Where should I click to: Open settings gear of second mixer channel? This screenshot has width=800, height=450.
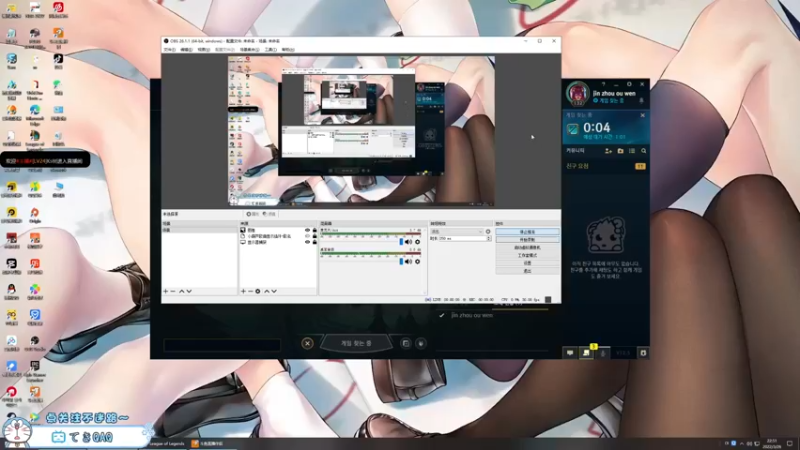[417, 262]
